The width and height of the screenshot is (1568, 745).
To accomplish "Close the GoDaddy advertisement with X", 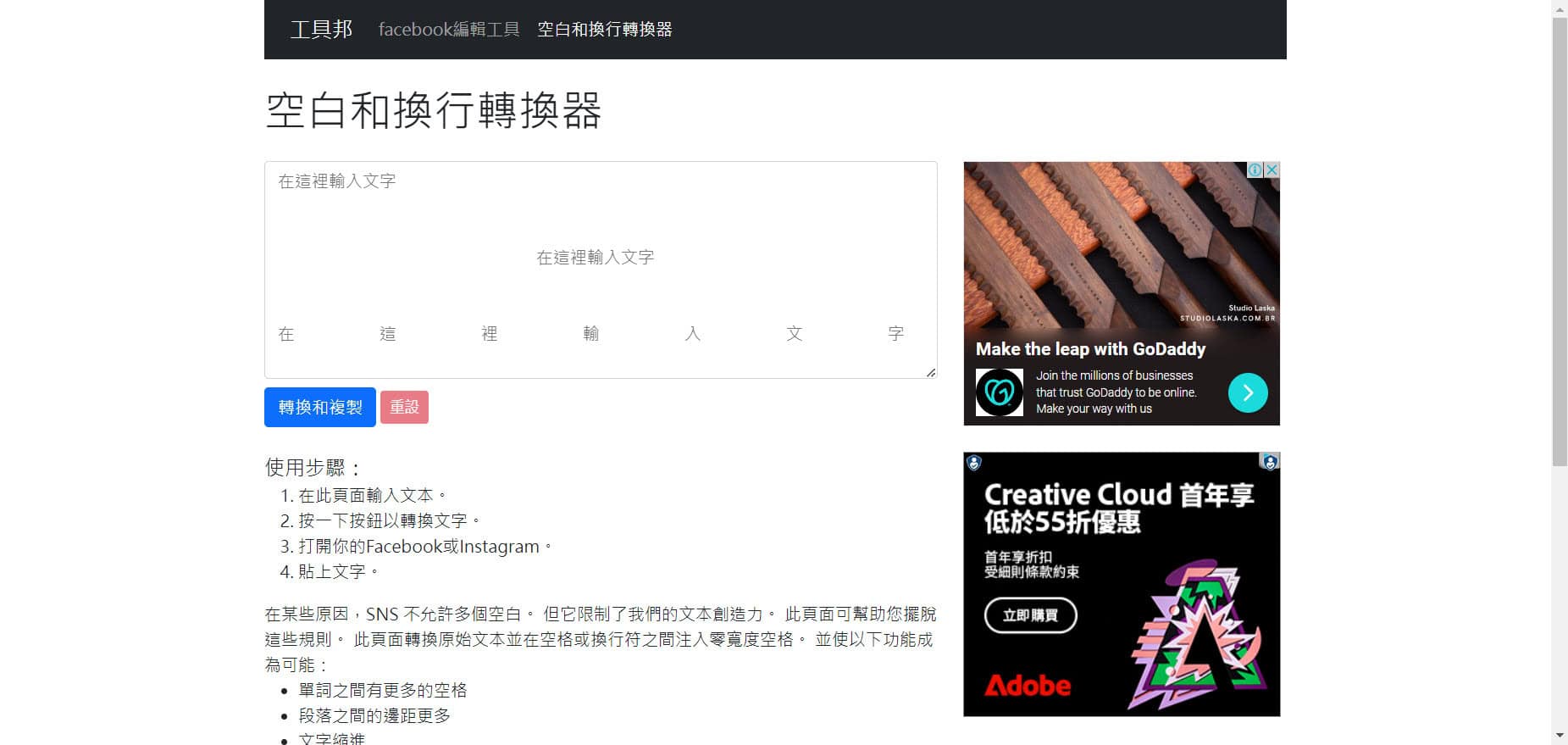I will 1272,170.
